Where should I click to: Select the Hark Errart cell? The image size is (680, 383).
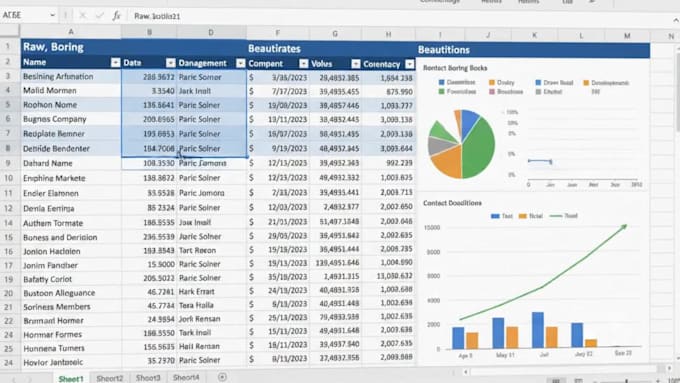point(212,291)
